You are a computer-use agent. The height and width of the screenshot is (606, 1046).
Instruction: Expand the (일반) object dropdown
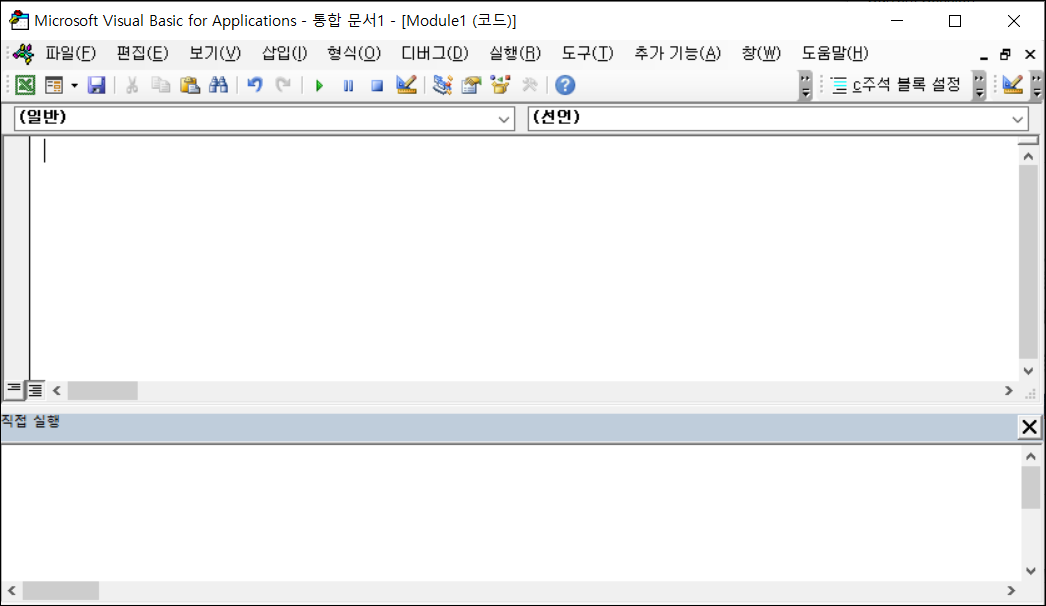click(x=504, y=119)
